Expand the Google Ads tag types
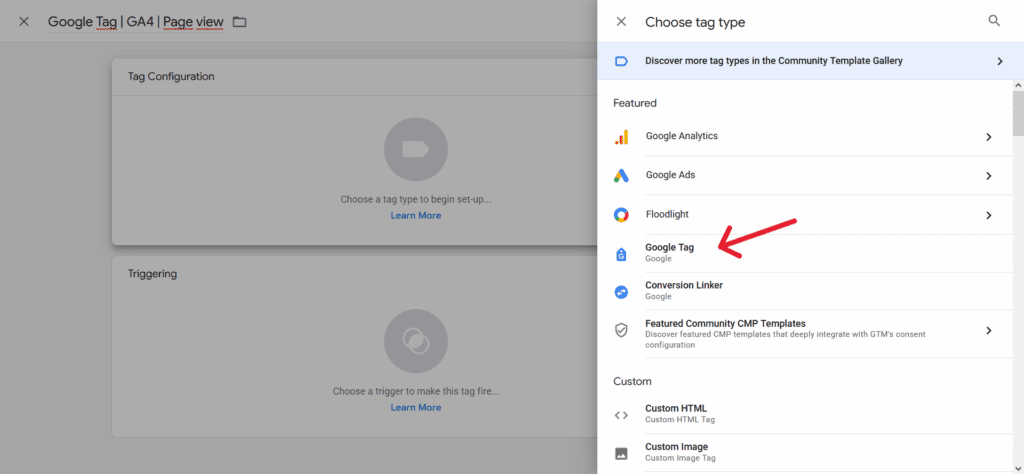1024x474 pixels. tap(989, 176)
